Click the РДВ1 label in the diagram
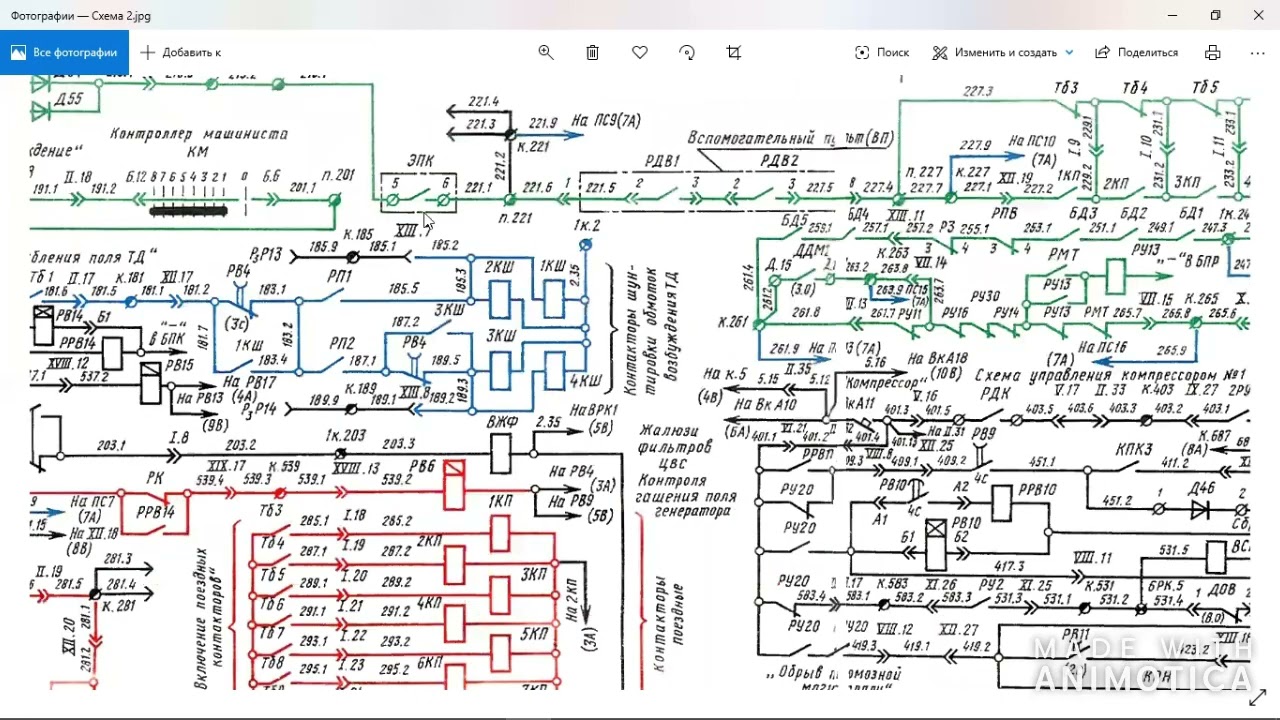 [662, 160]
